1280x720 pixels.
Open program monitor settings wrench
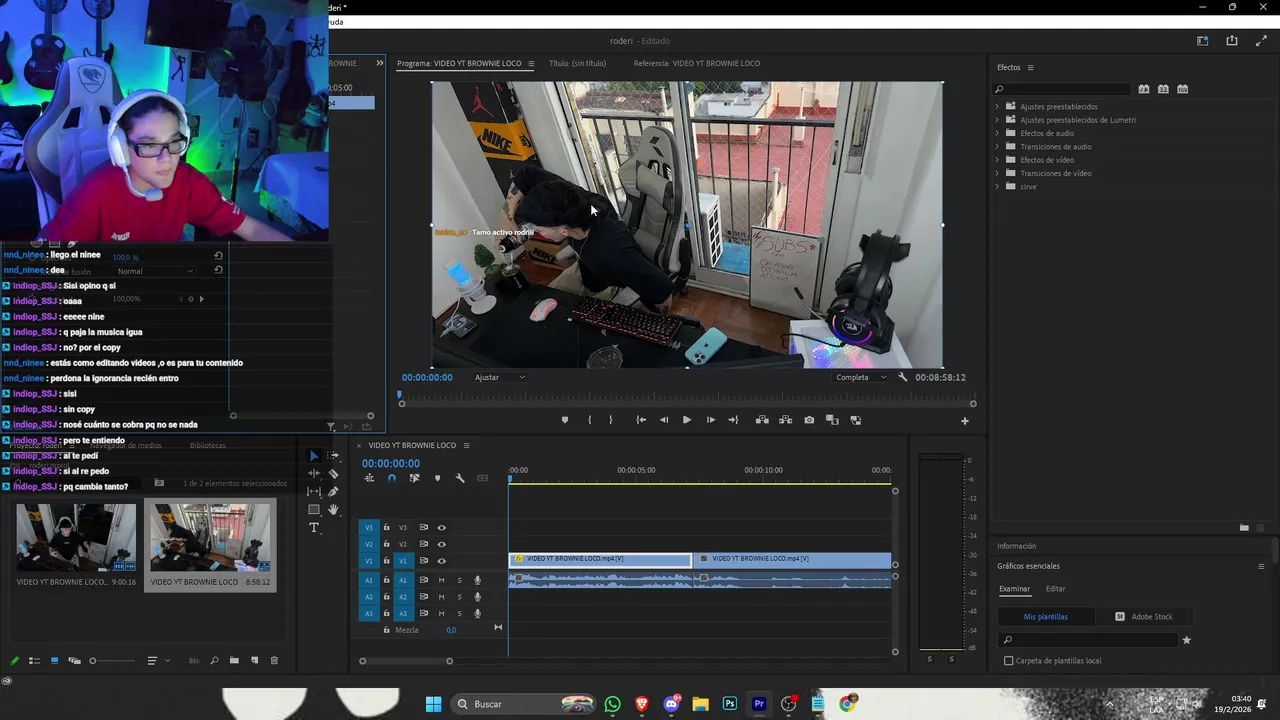(x=903, y=377)
